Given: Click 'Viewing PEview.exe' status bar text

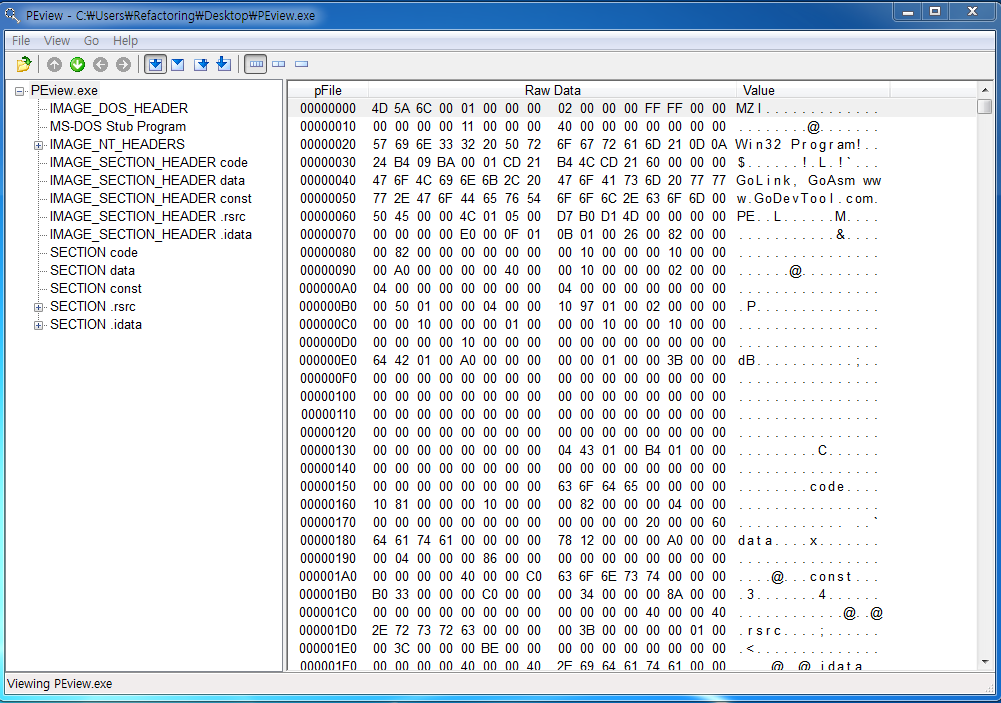Looking at the screenshot, I should tap(59, 684).
